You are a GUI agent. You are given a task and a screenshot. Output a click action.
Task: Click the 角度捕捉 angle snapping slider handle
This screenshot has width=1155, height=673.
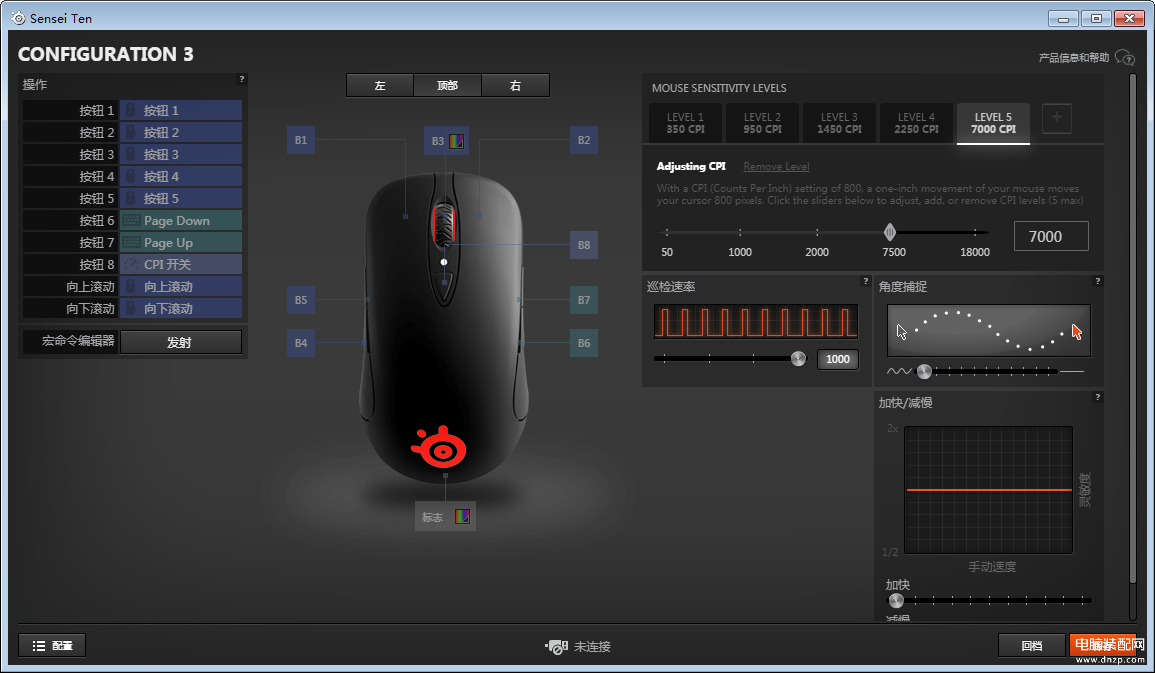click(x=924, y=372)
